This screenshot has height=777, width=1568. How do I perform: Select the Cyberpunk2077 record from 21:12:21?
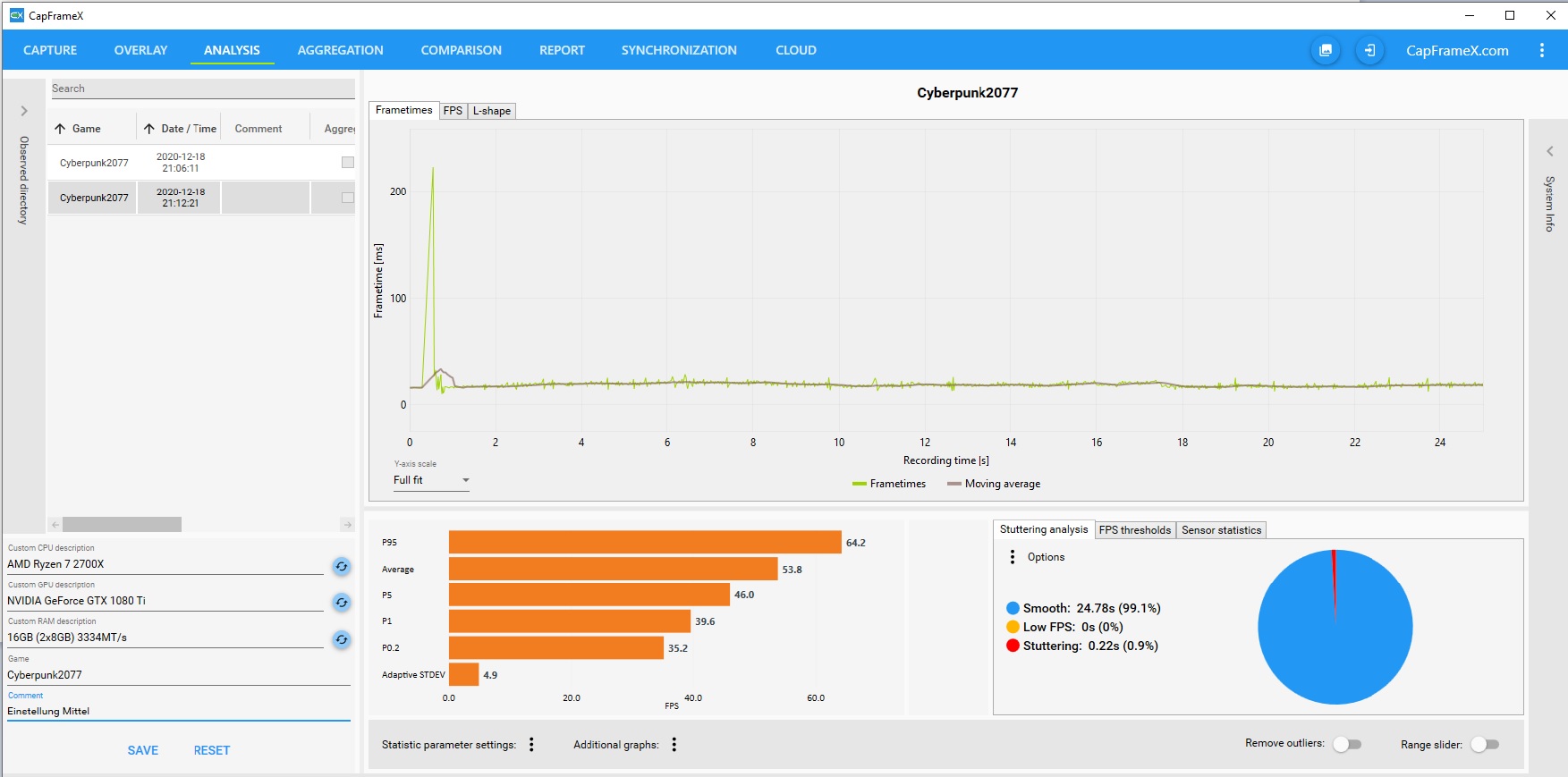201,198
